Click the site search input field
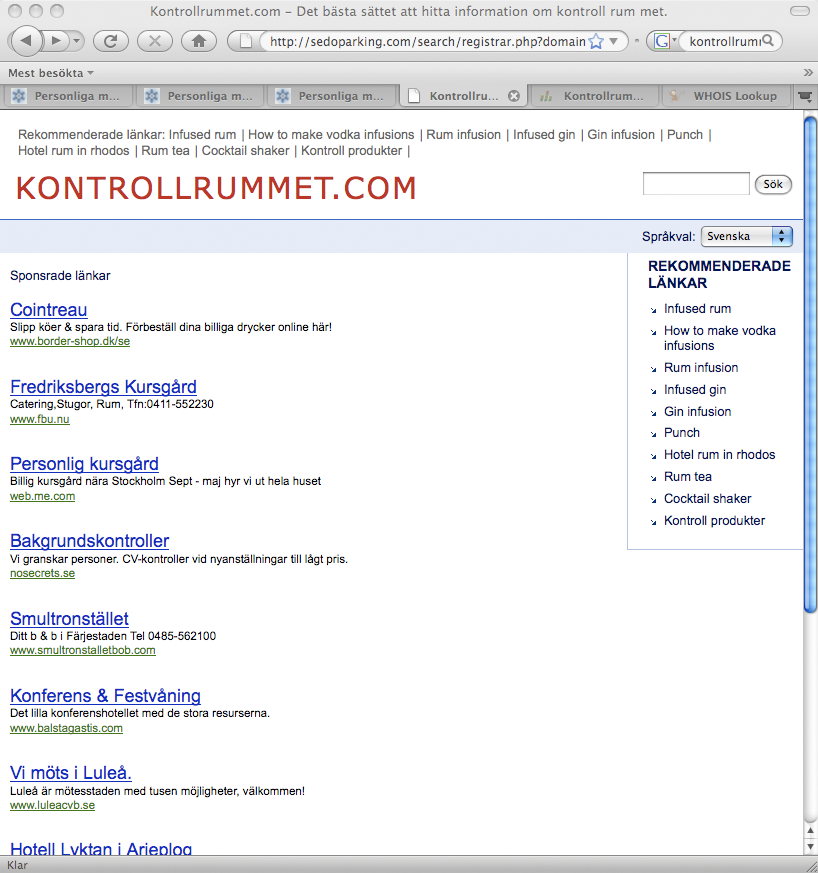The image size is (818, 873). click(x=695, y=184)
